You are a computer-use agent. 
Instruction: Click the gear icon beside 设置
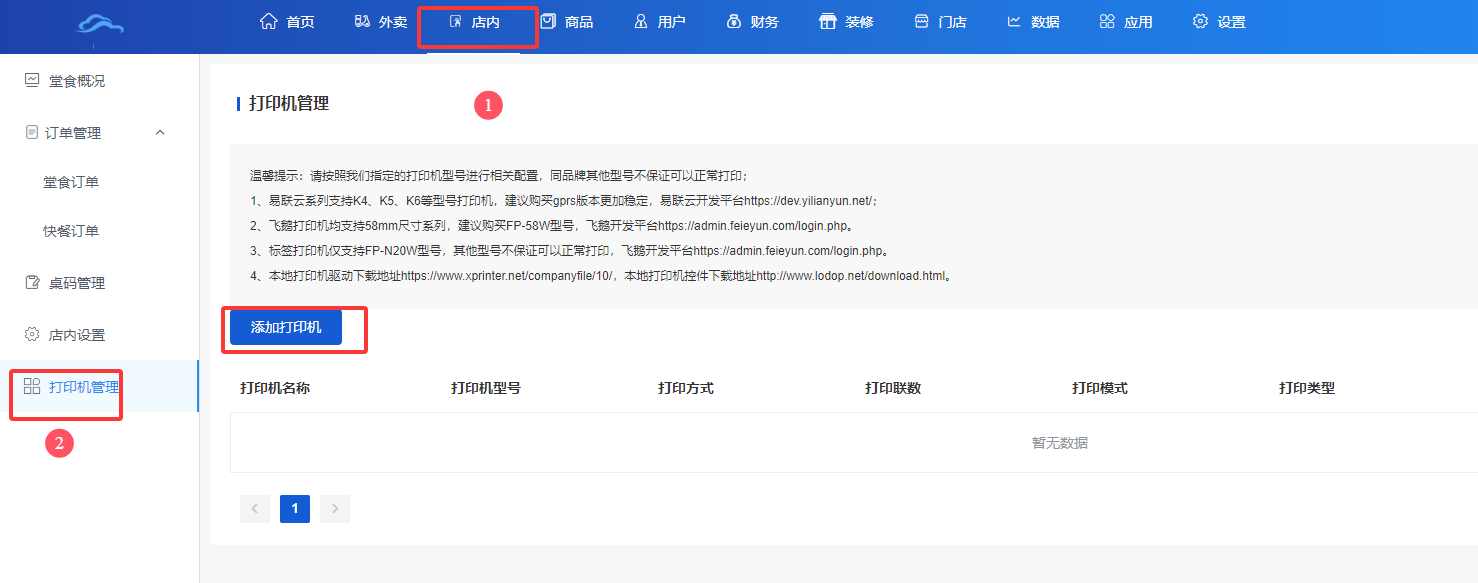[x=1200, y=21]
